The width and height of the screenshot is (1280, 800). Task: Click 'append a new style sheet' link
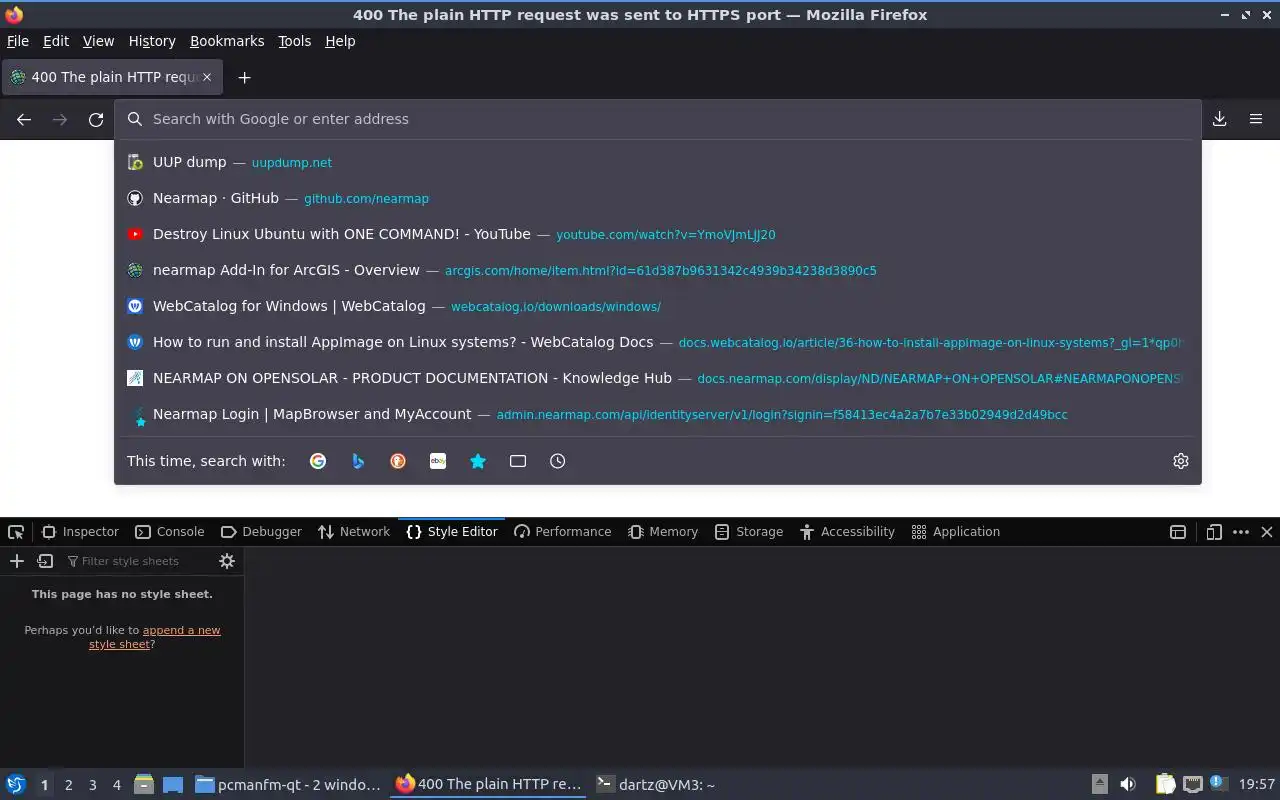155,637
